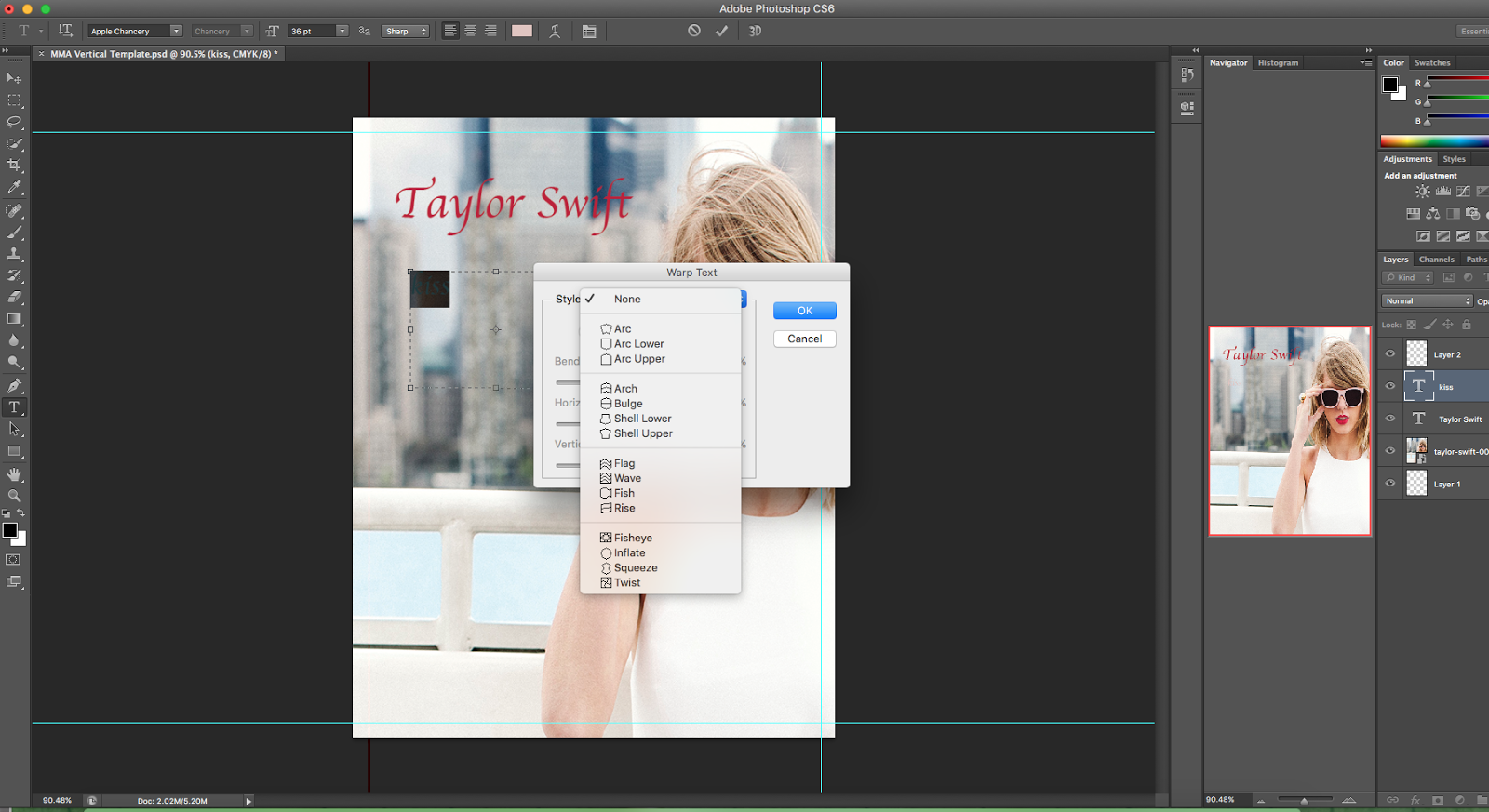This screenshot has width=1489, height=812.
Task: Cancel the Warp Text dialog
Action: tap(805, 339)
